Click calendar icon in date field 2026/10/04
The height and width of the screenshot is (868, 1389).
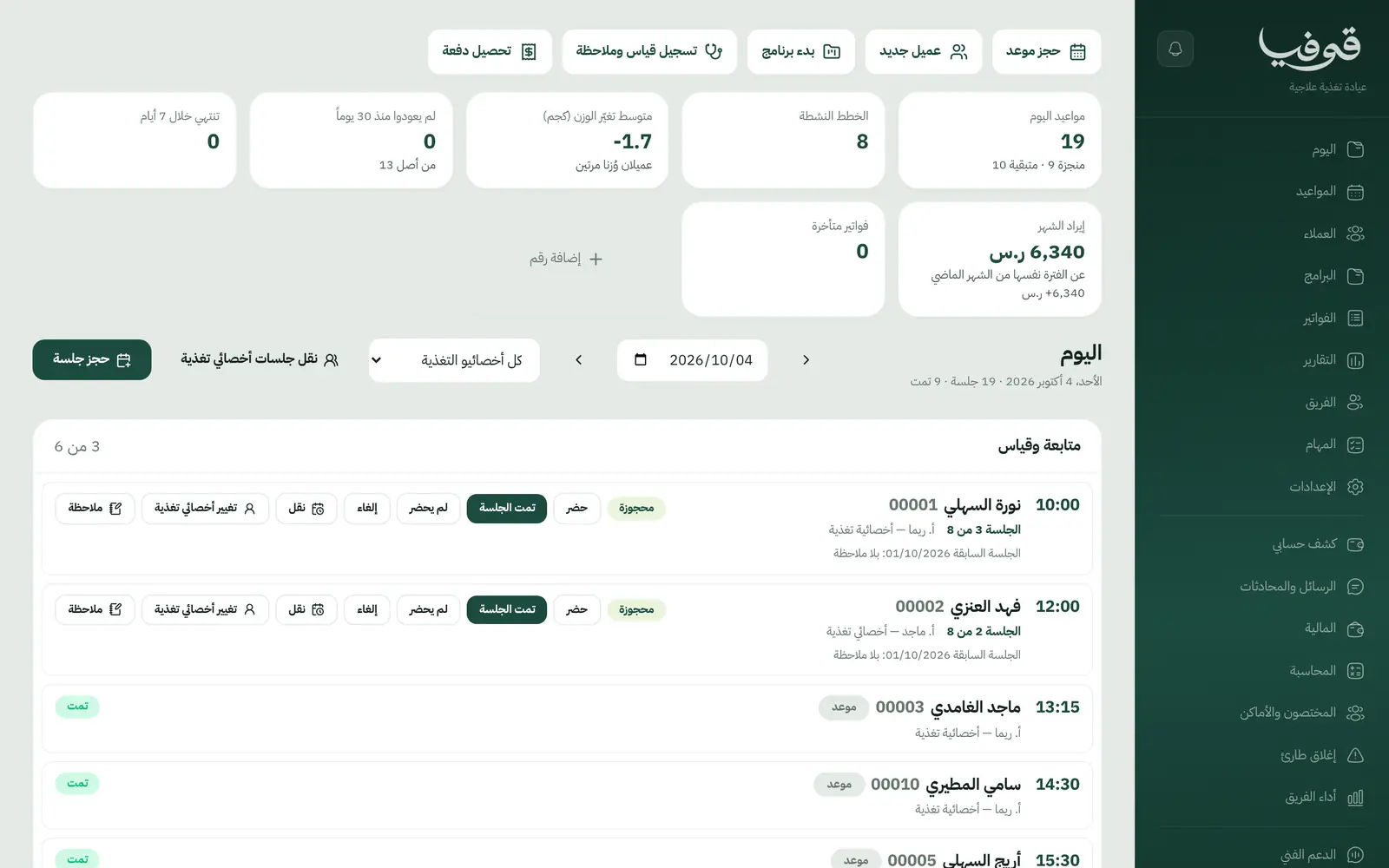(641, 359)
